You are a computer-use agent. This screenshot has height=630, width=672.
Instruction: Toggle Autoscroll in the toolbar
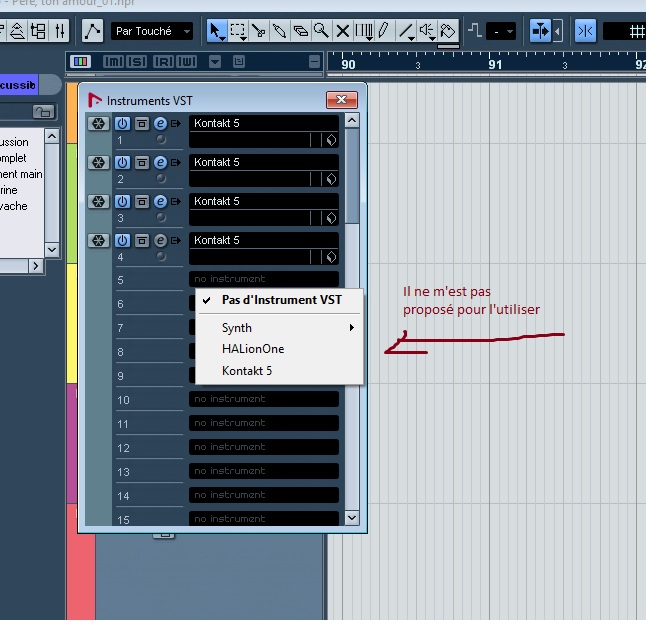pyautogui.click(x=540, y=31)
